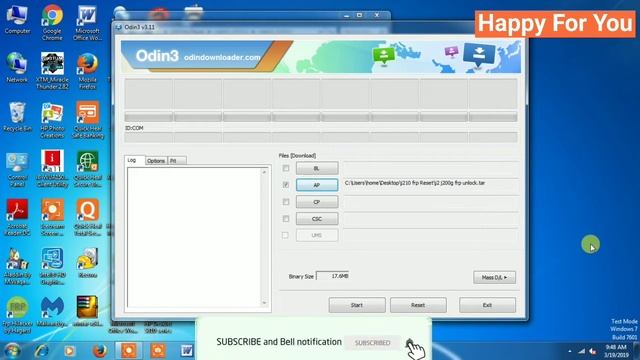Click the CSC file button
The image size is (640, 360).
[x=317, y=219]
